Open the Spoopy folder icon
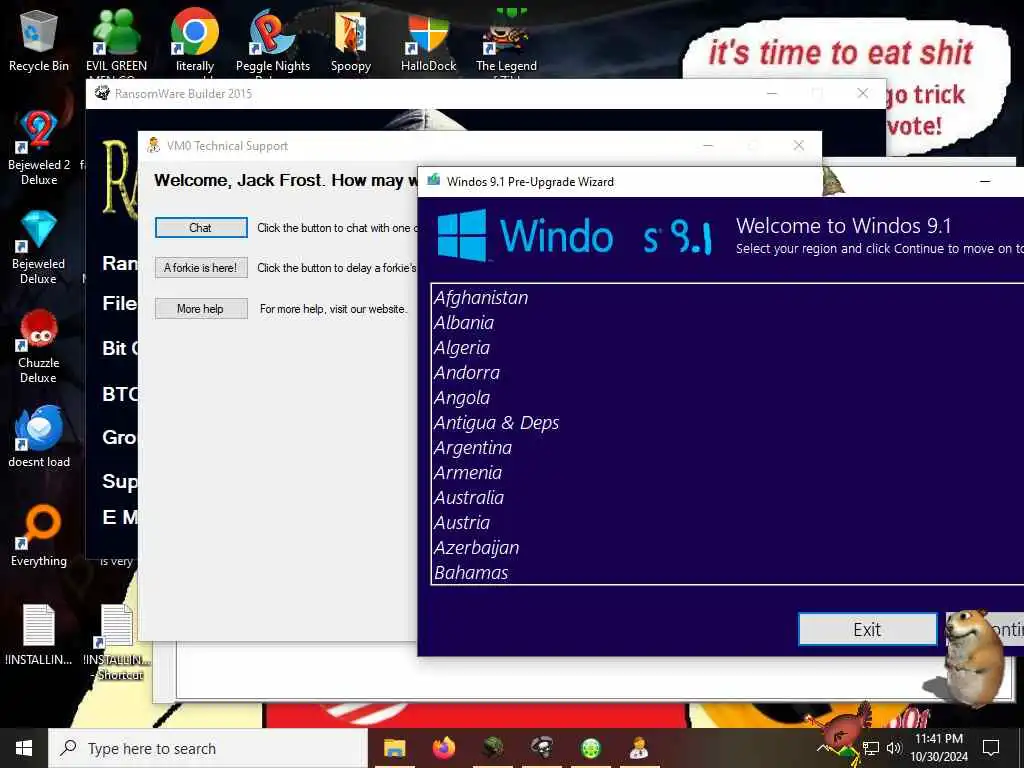Screen dimensions: 1024x768 [x=351, y=40]
